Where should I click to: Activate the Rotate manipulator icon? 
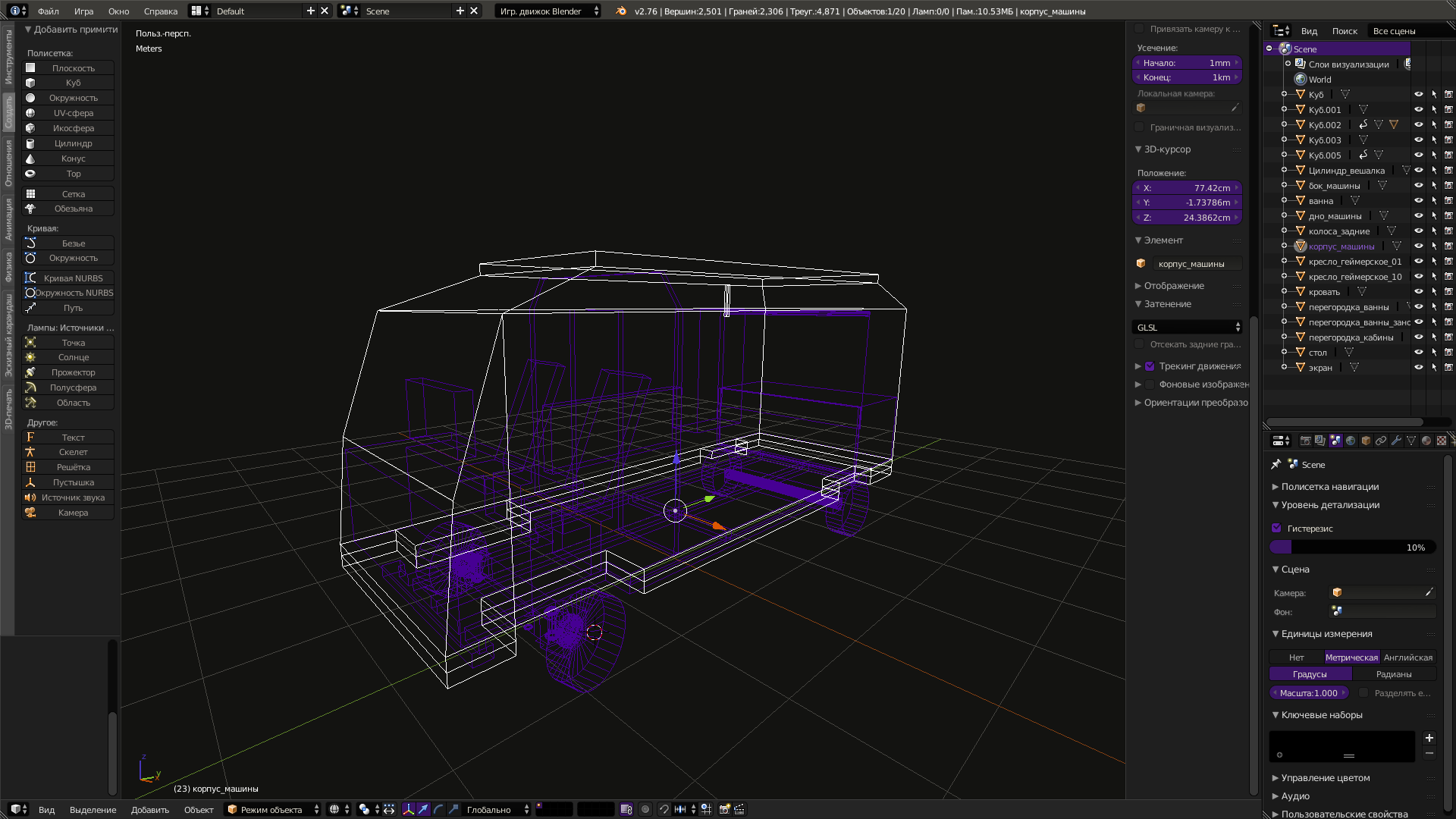[x=438, y=809]
